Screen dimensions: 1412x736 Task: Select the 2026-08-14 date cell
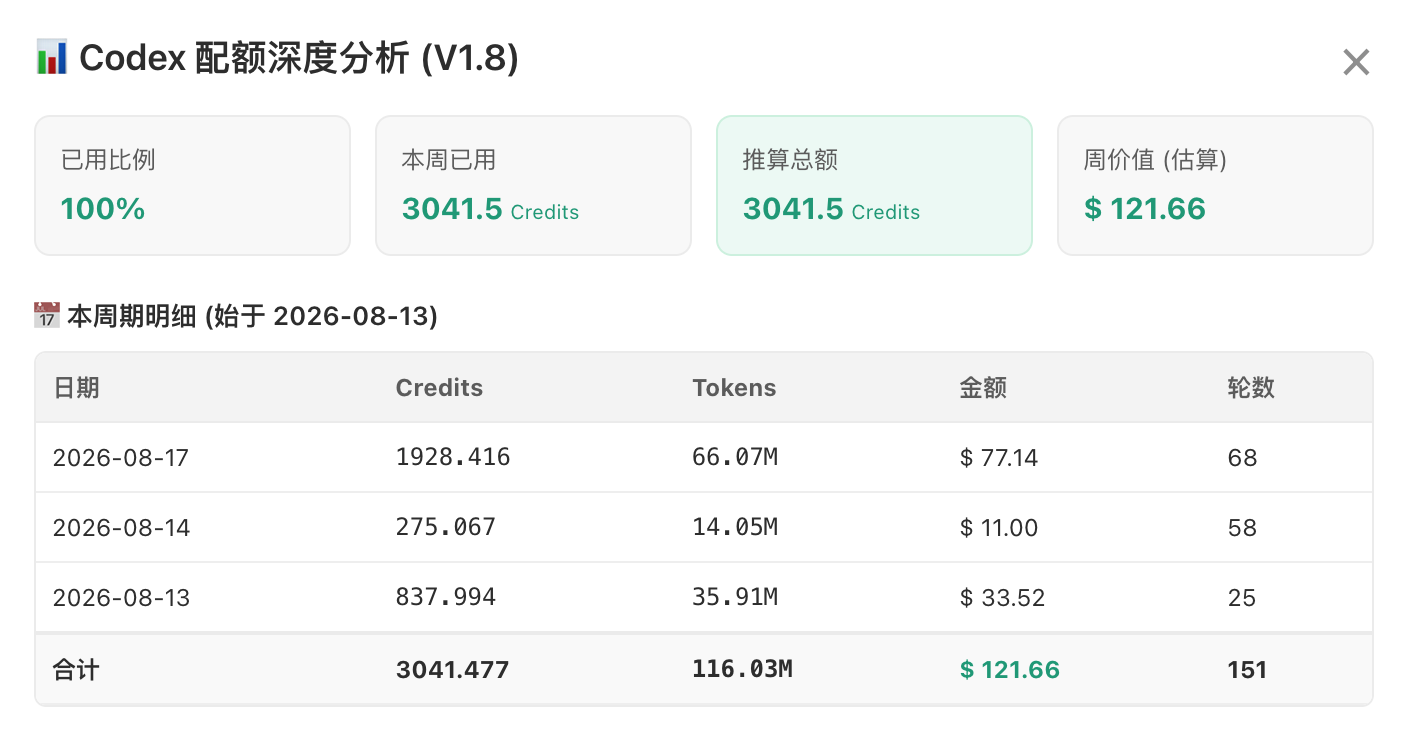121,528
